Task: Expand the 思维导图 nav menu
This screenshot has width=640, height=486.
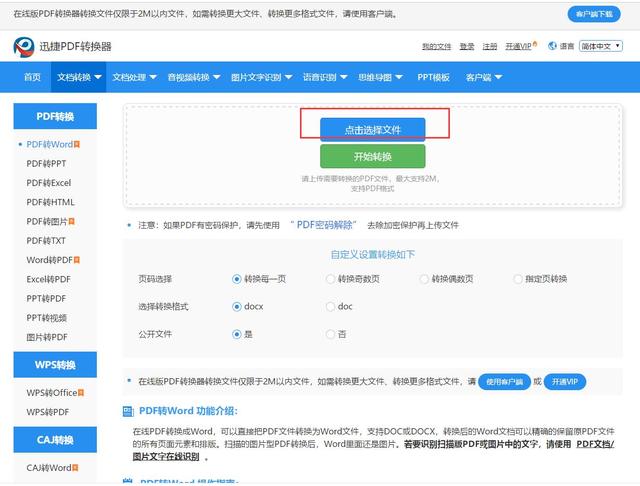Action: click(380, 77)
